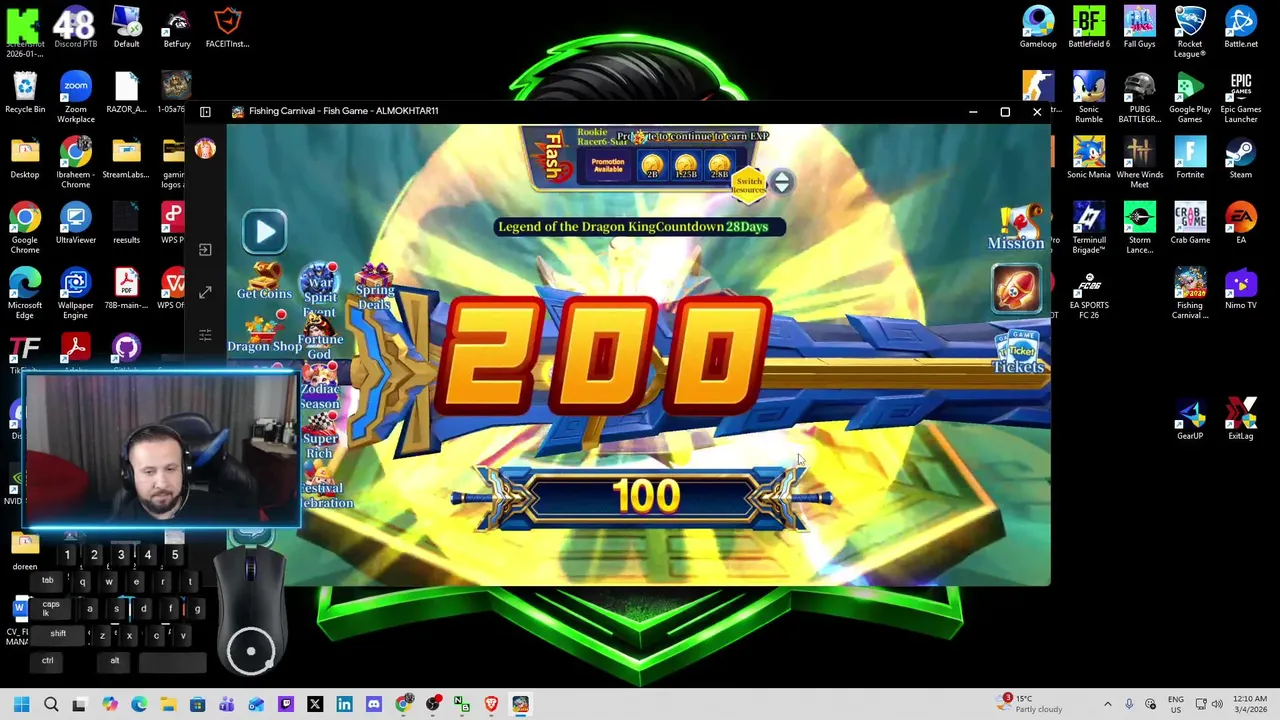
Task: Open the EA app desktop shortcut
Action: pos(1241,223)
